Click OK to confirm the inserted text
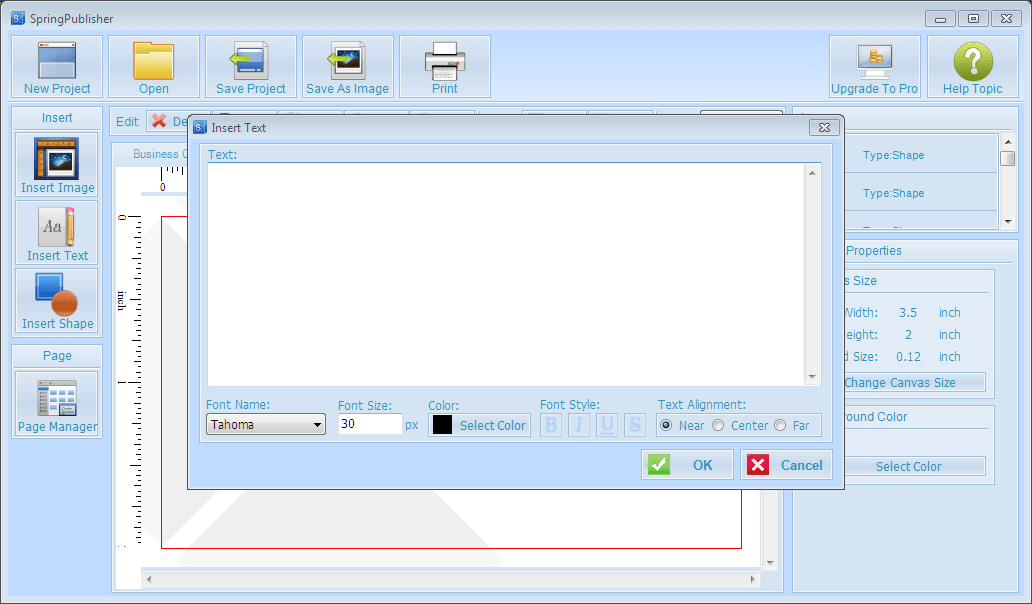Screen dimensions: 1032x604 point(687,465)
